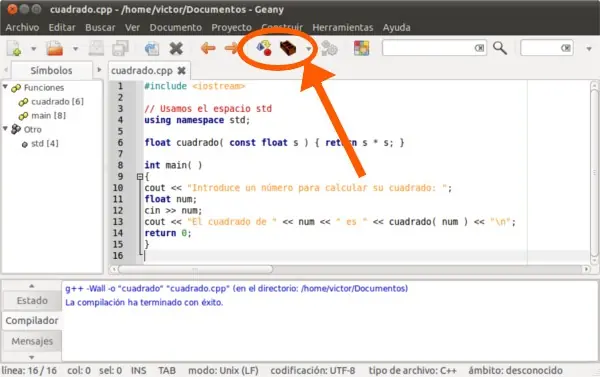Close the cuadrado.cpp tab
The height and width of the screenshot is (377, 600).
[181, 71]
